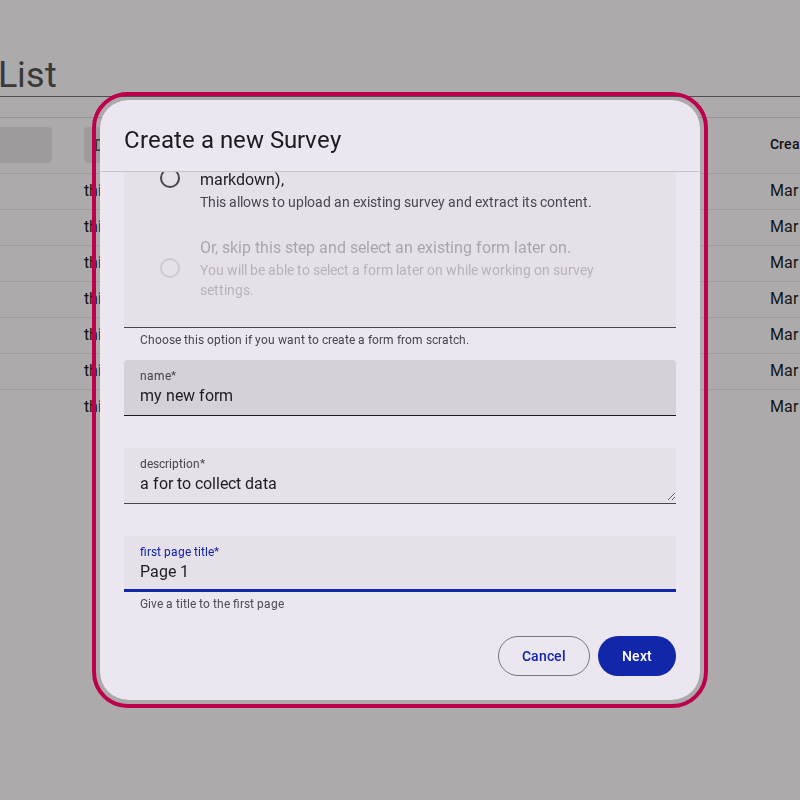Click the description textarea
The height and width of the screenshot is (800, 800).
pyautogui.click(x=399, y=476)
